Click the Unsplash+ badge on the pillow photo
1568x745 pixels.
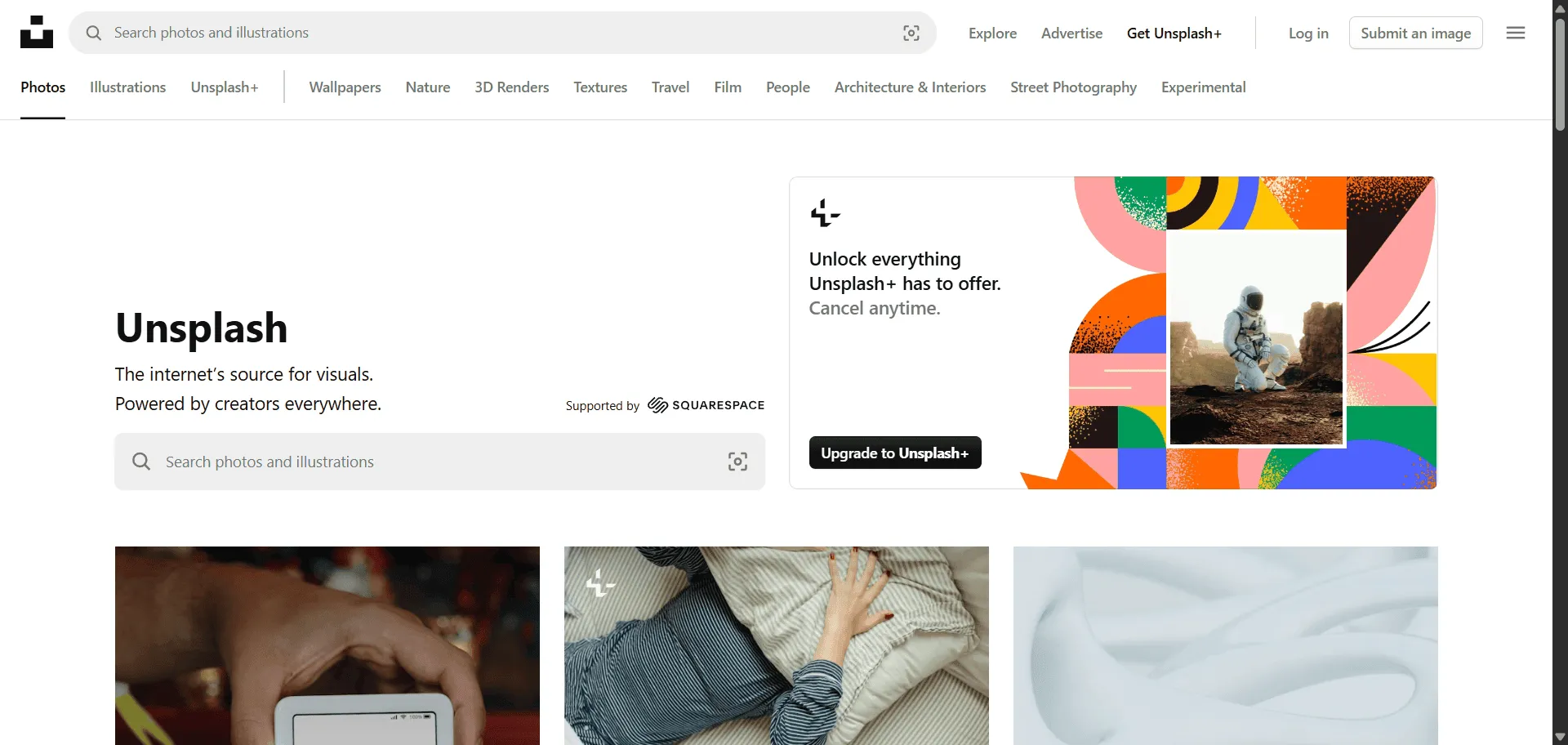pyautogui.click(x=599, y=584)
